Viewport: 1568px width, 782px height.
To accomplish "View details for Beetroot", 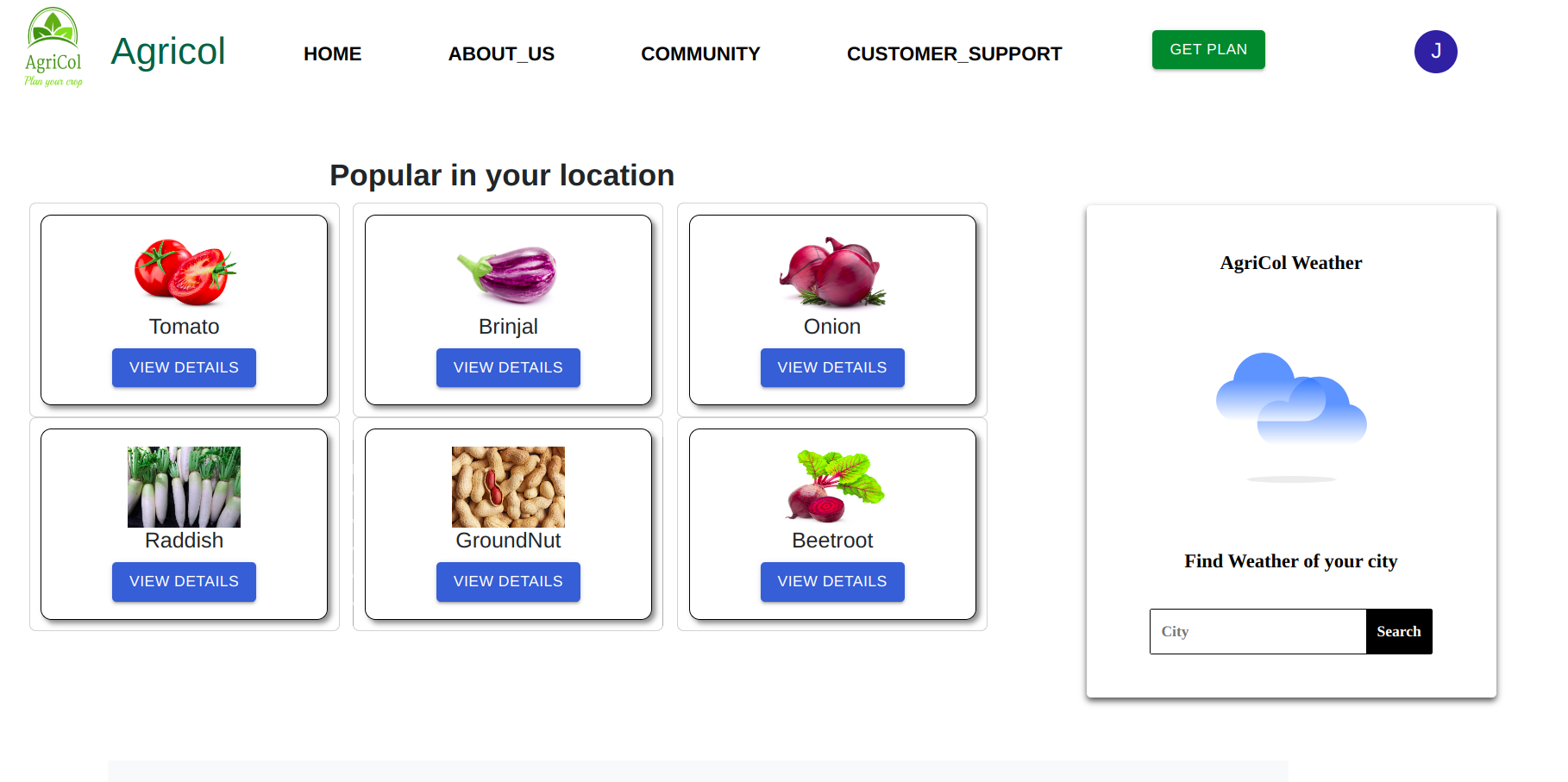I will coord(832,581).
